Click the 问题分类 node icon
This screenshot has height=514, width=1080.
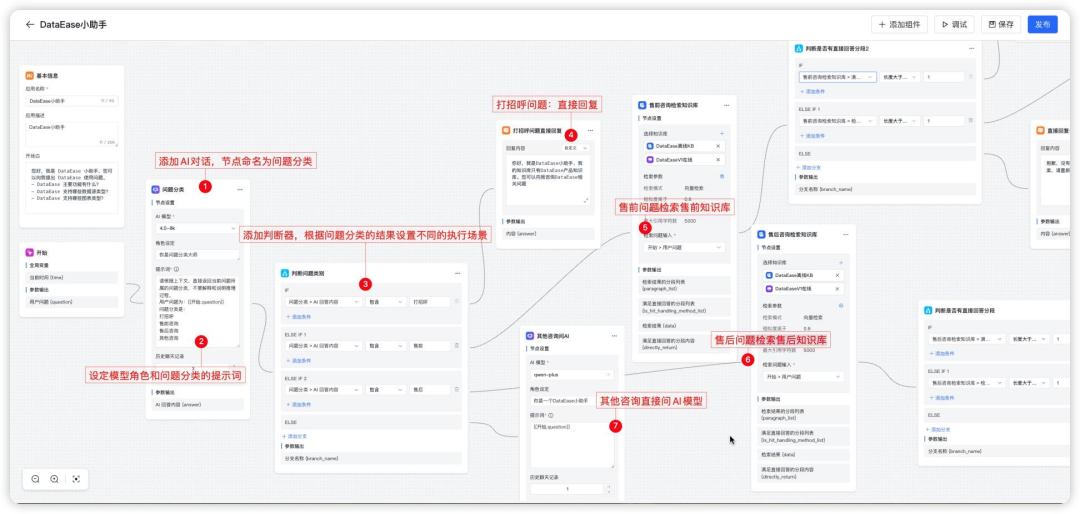(x=155, y=189)
